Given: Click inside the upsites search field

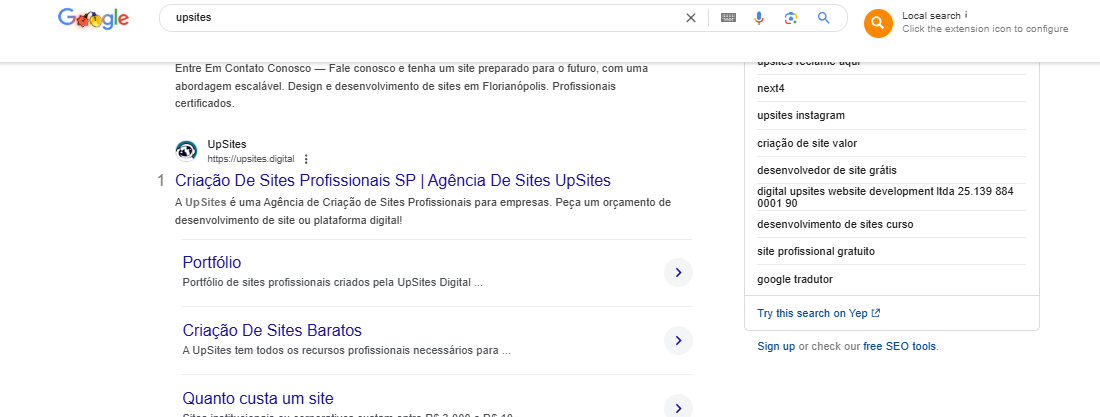Looking at the screenshot, I should click(x=421, y=18).
